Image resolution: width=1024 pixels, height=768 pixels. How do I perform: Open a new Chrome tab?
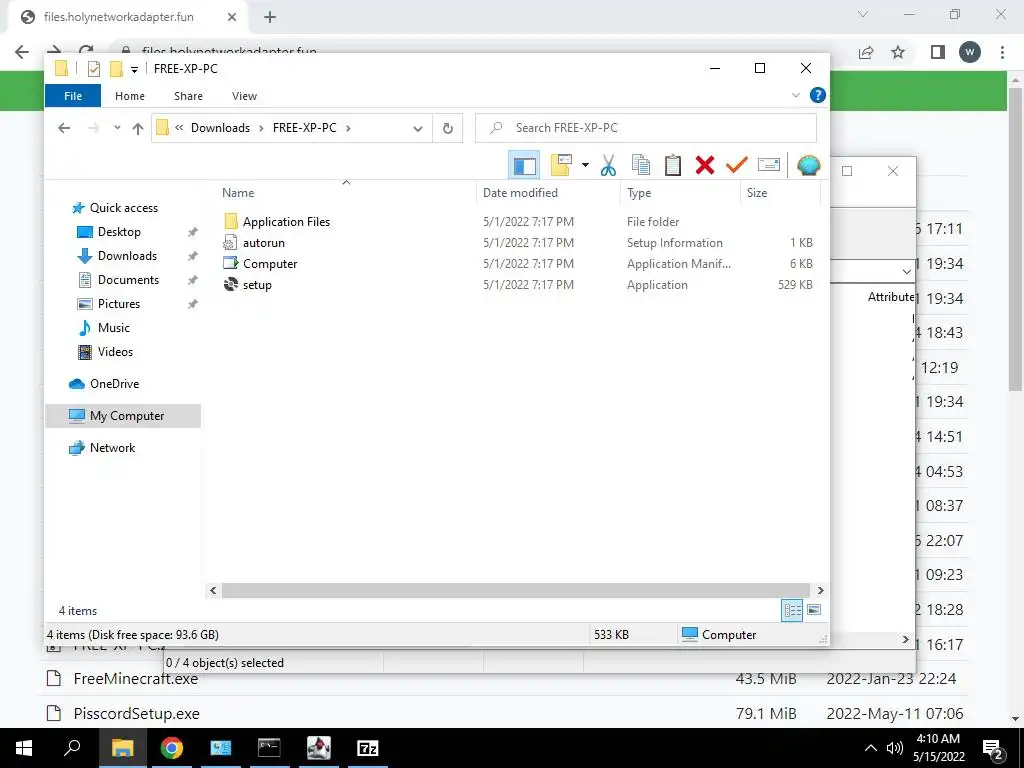pyautogui.click(x=270, y=17)
